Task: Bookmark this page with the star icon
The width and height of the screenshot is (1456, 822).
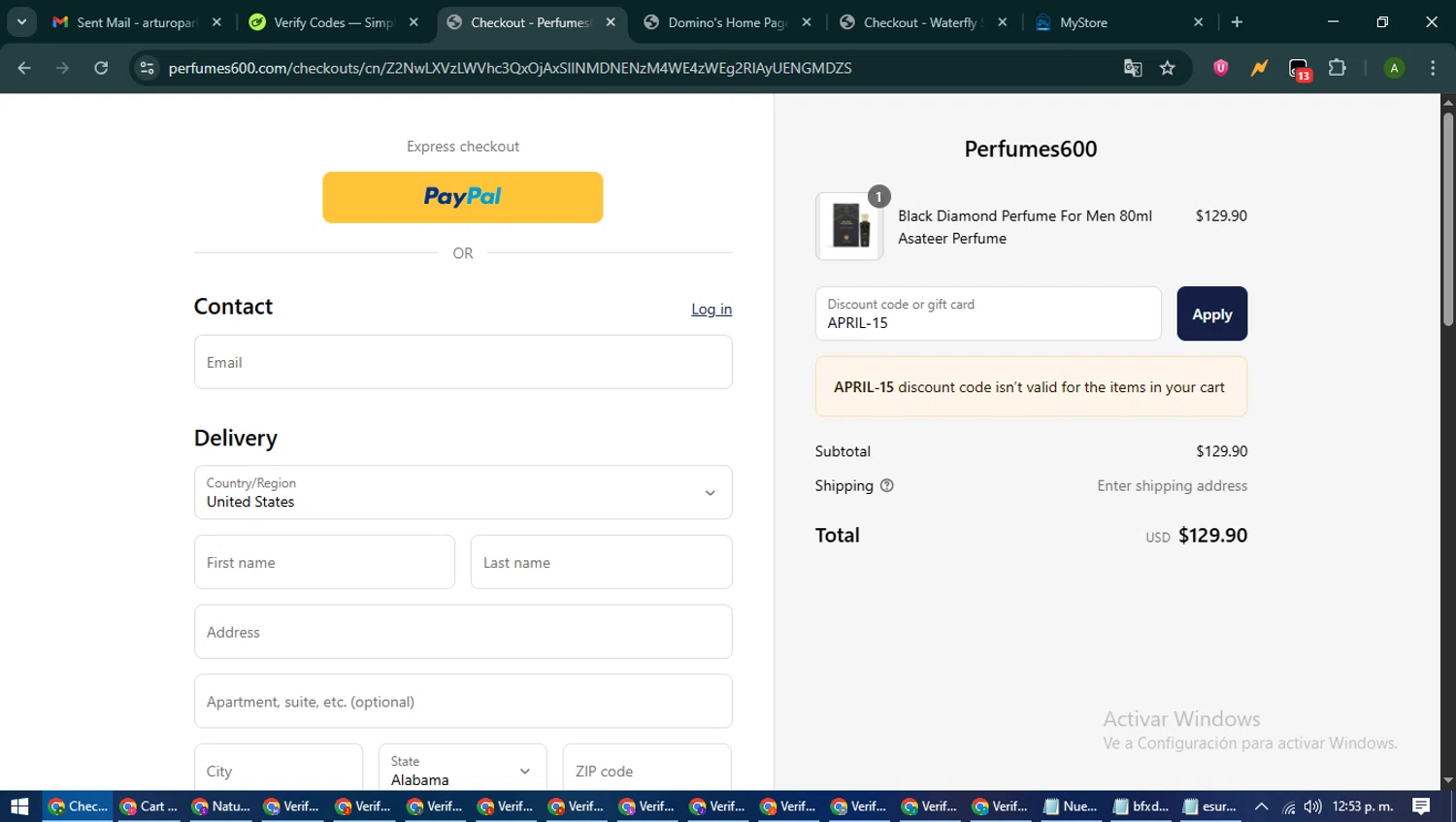Action: 1168,68
